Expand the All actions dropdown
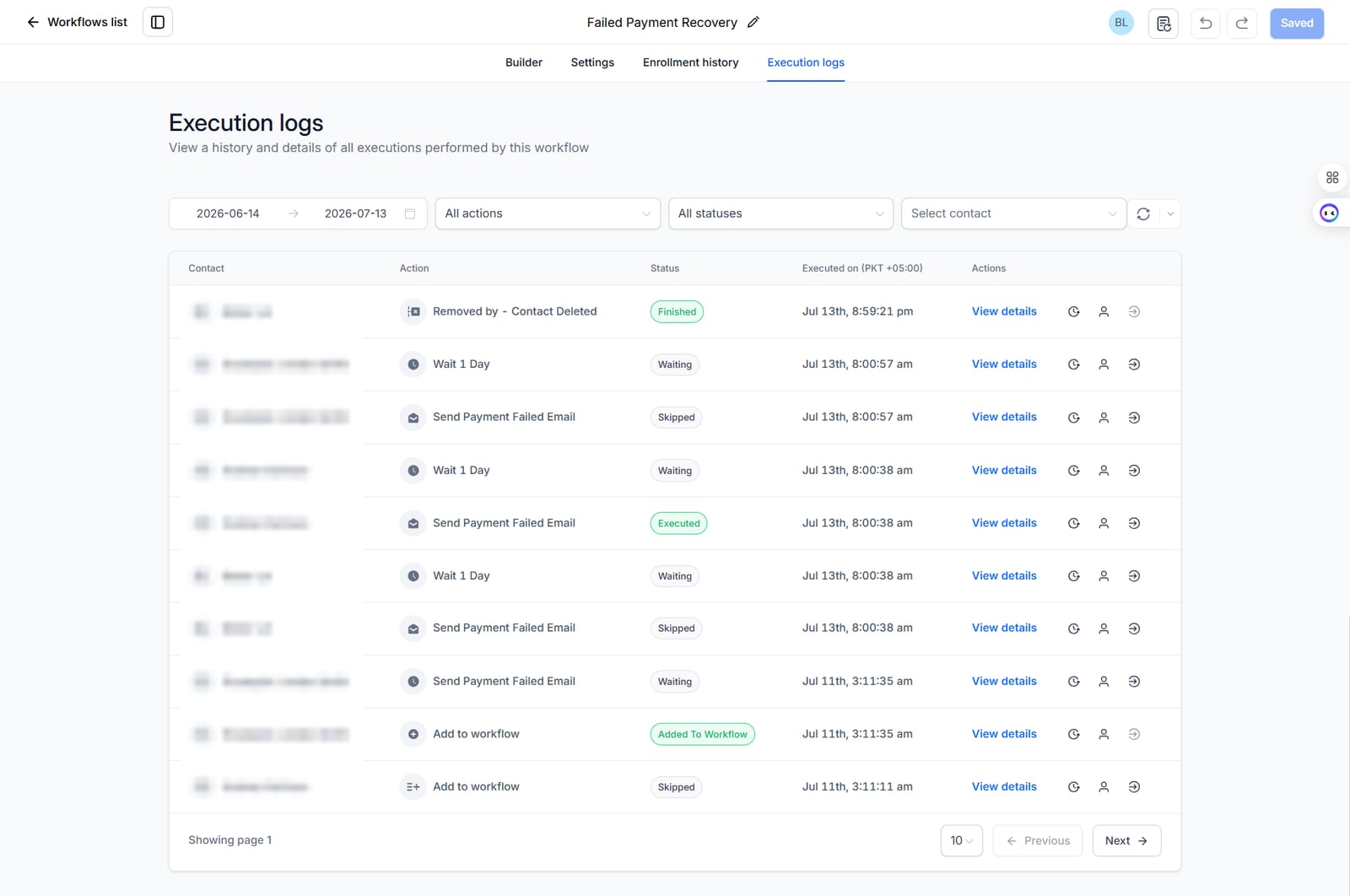 [548, 213]
